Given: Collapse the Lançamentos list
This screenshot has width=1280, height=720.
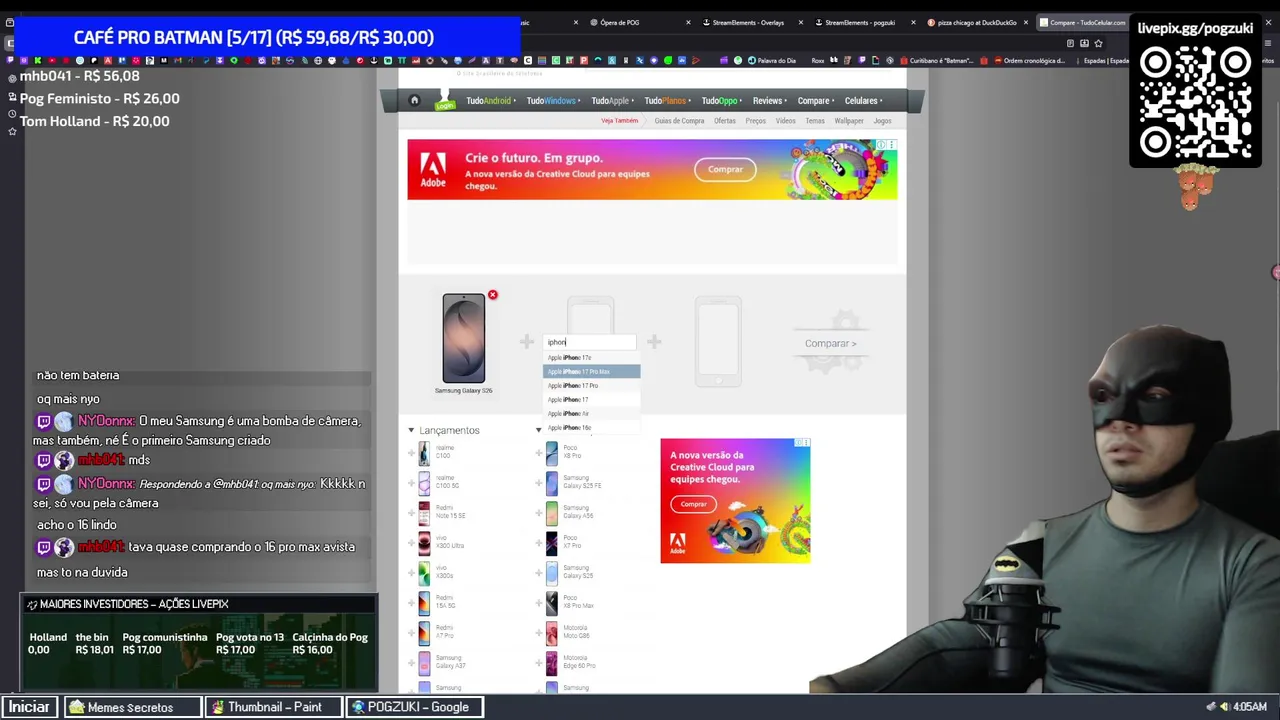Looking at the screenshot, I should 411,430.
